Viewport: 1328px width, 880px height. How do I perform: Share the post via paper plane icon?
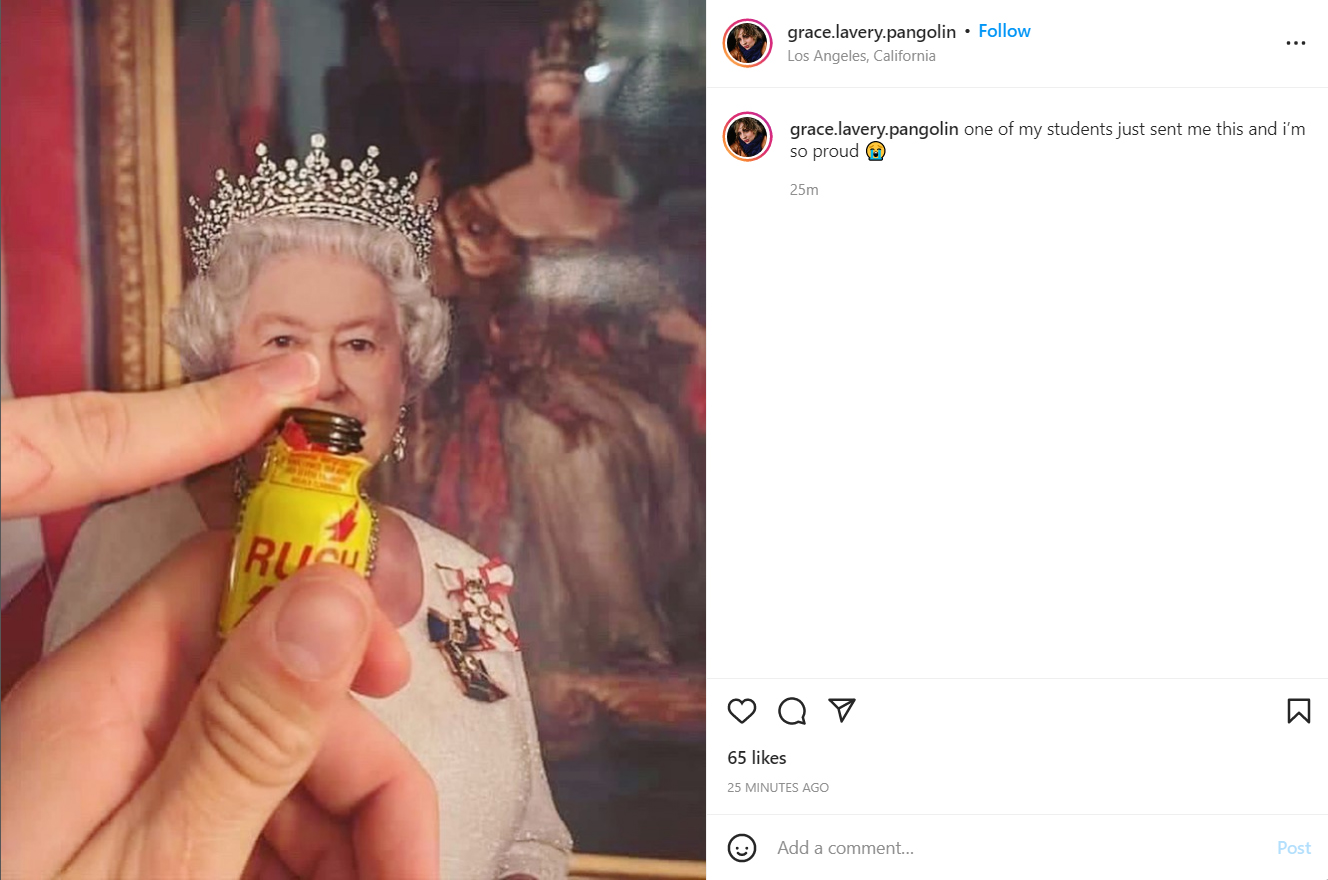842,710
